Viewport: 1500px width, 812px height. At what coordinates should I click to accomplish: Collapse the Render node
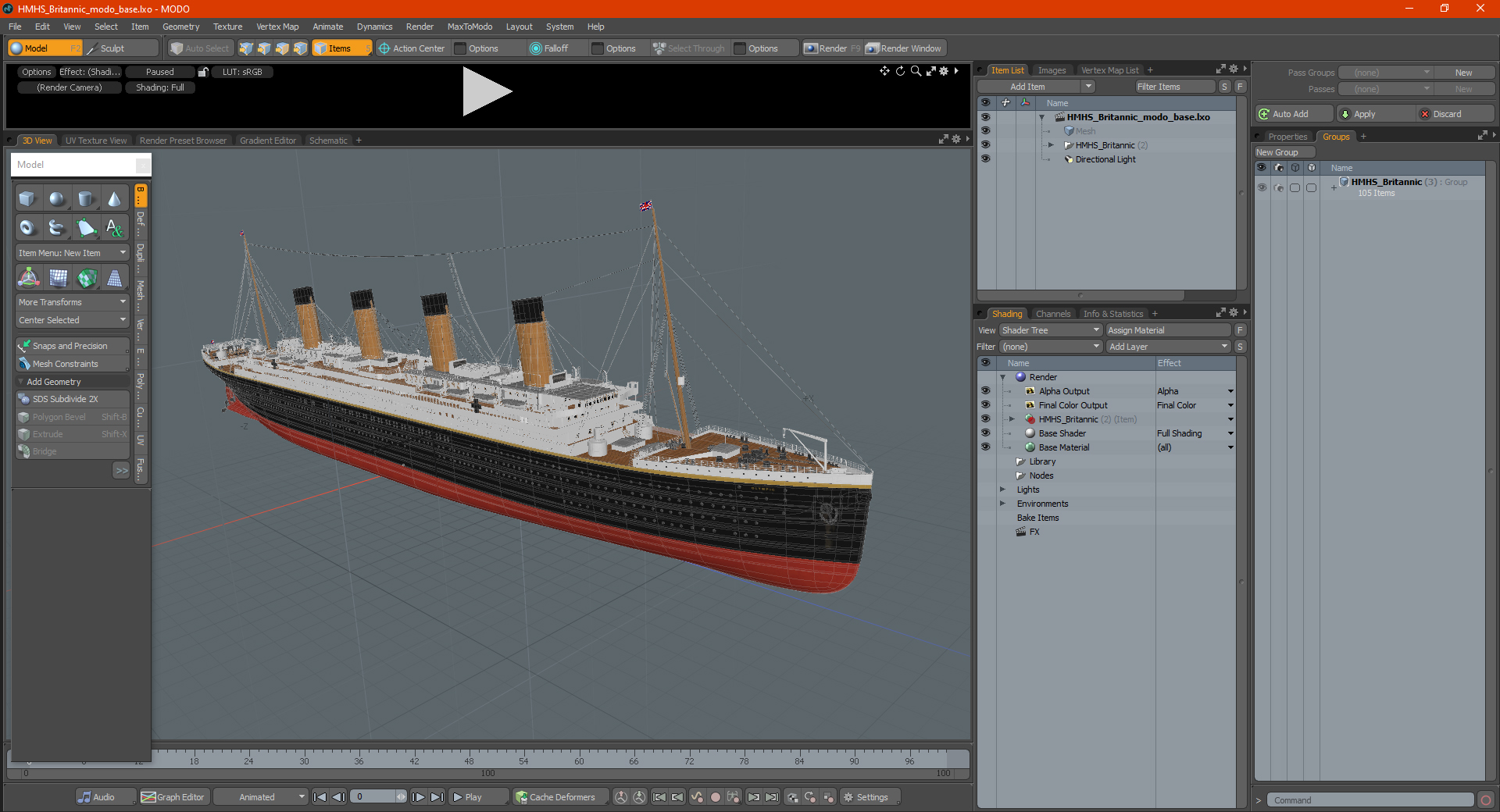click(1002, 377)
